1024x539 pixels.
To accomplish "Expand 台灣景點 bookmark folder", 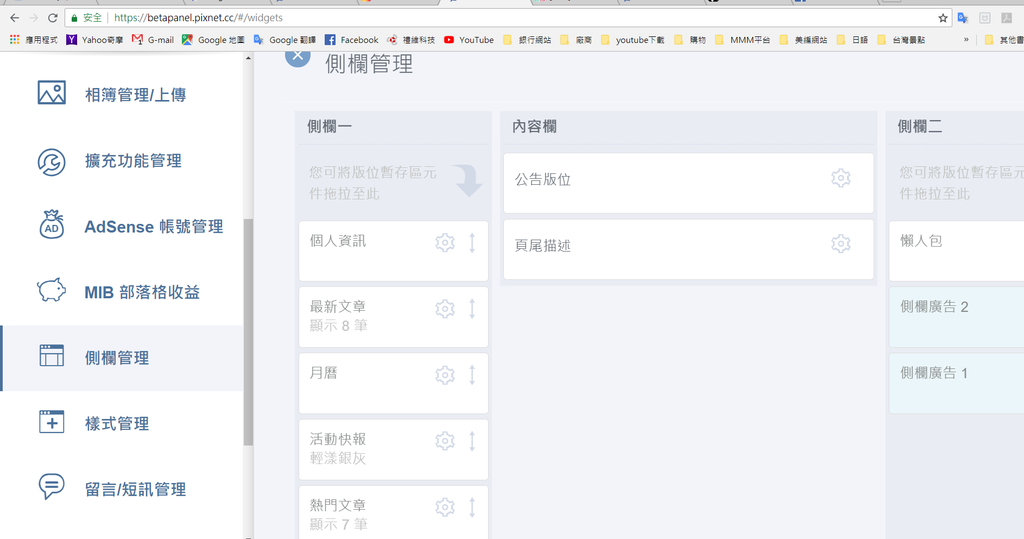I will (901, 40).
